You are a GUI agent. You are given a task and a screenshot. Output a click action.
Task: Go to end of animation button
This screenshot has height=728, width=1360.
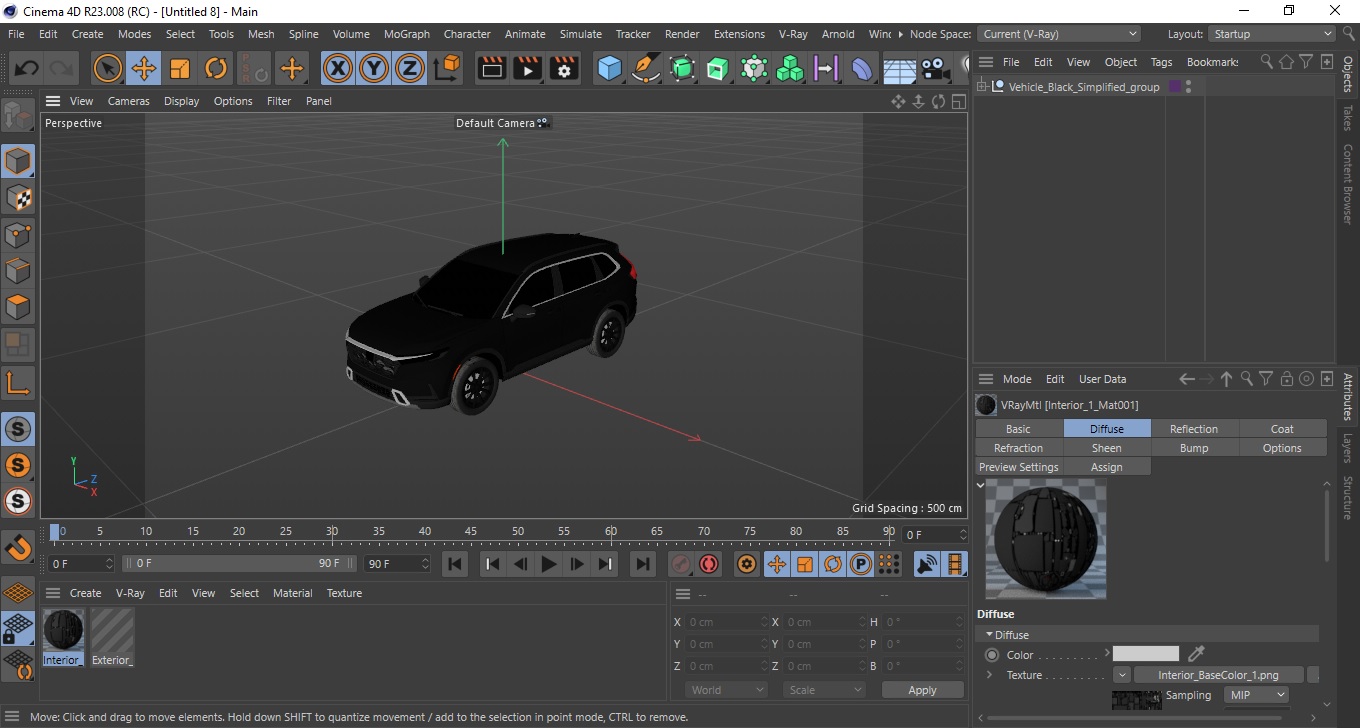tap(643, 564)
